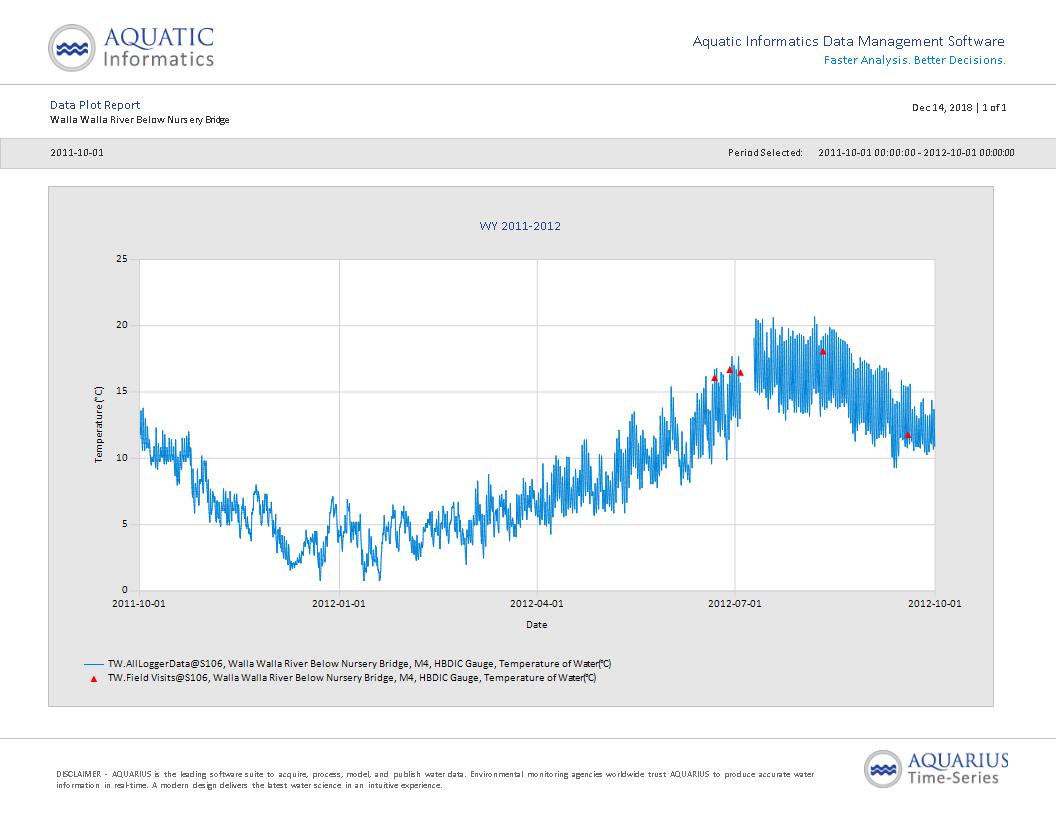Screen dimensions: 1056x816
Task: Click the 'Dec 14, 2018' report date
Action: (942, 108)
